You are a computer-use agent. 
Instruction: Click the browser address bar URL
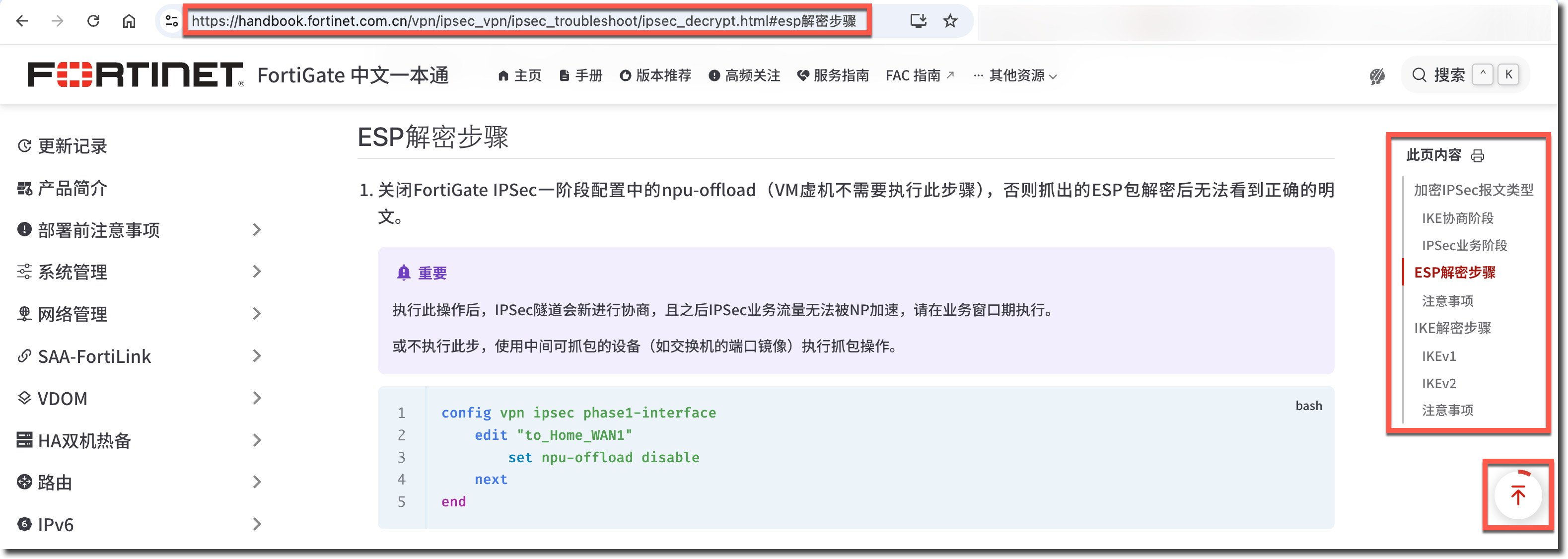(x=523, y=21)
